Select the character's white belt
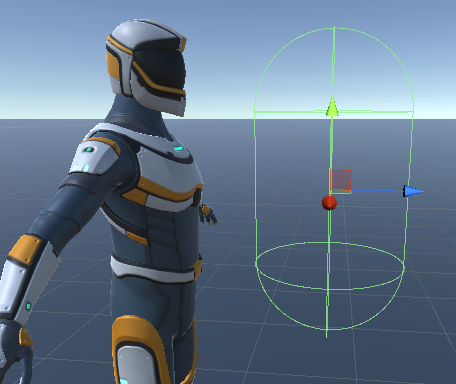 (153, 270)
